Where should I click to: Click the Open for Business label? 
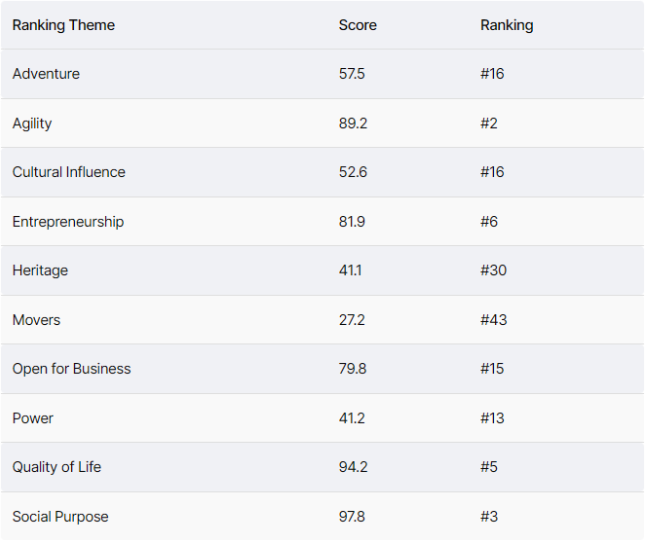pyautogui.click(x=71, y=369)
